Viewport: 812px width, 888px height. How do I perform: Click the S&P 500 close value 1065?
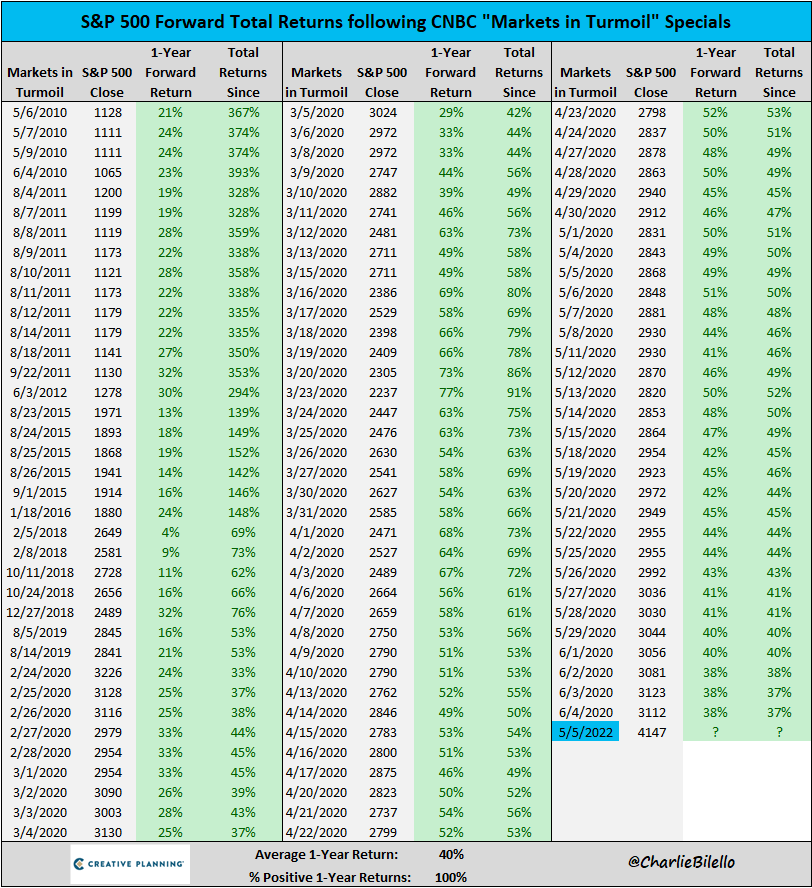tap(108, 173)
